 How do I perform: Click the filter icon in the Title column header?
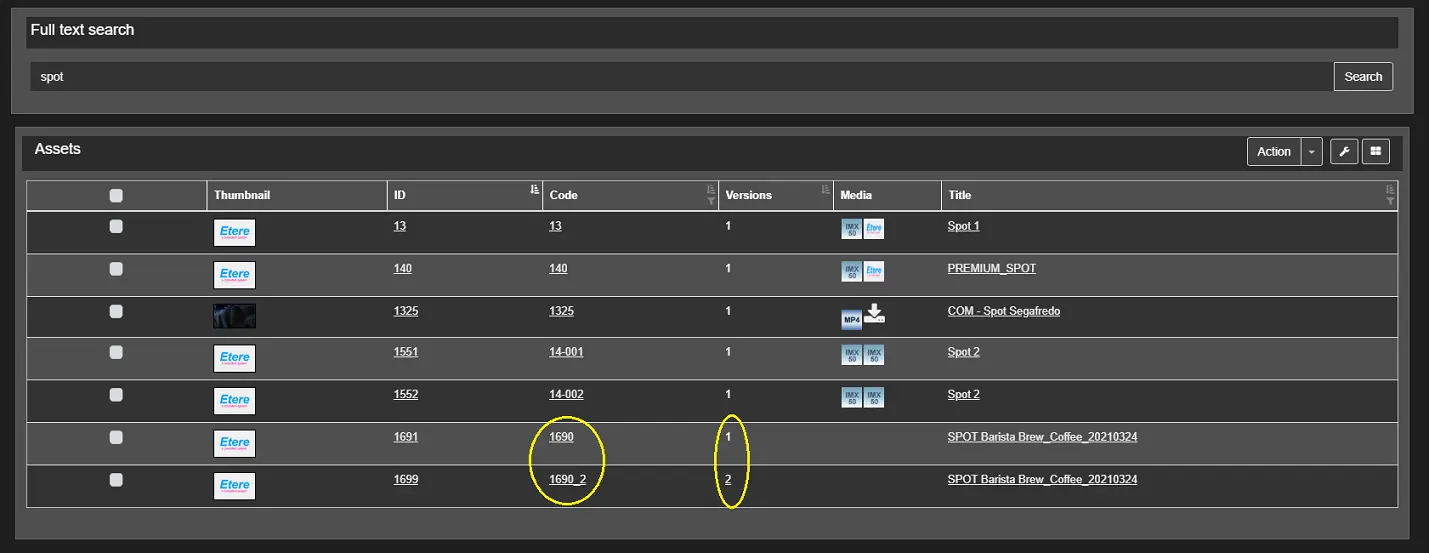coord(1390,201)
